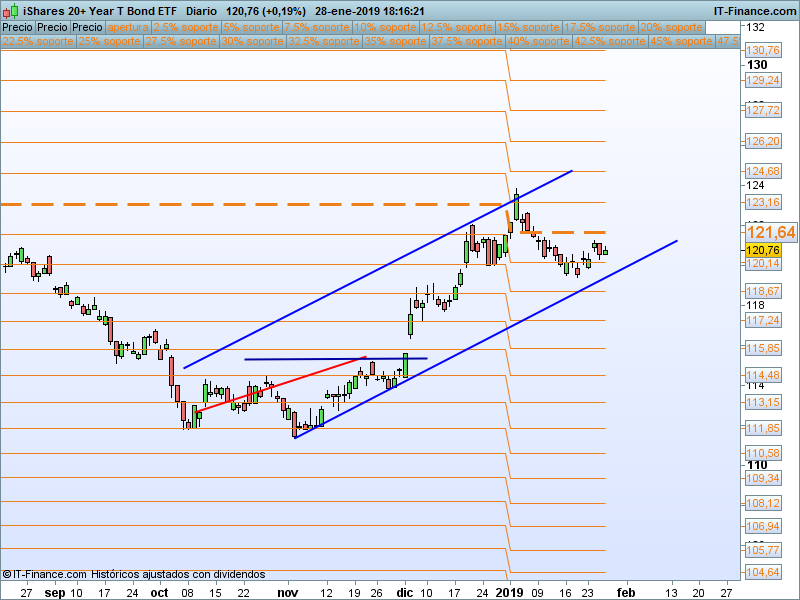Click the 28-ene-2019 18:16:21 timestamp
This screenshot has height=600, width=800.
(369, 11)
